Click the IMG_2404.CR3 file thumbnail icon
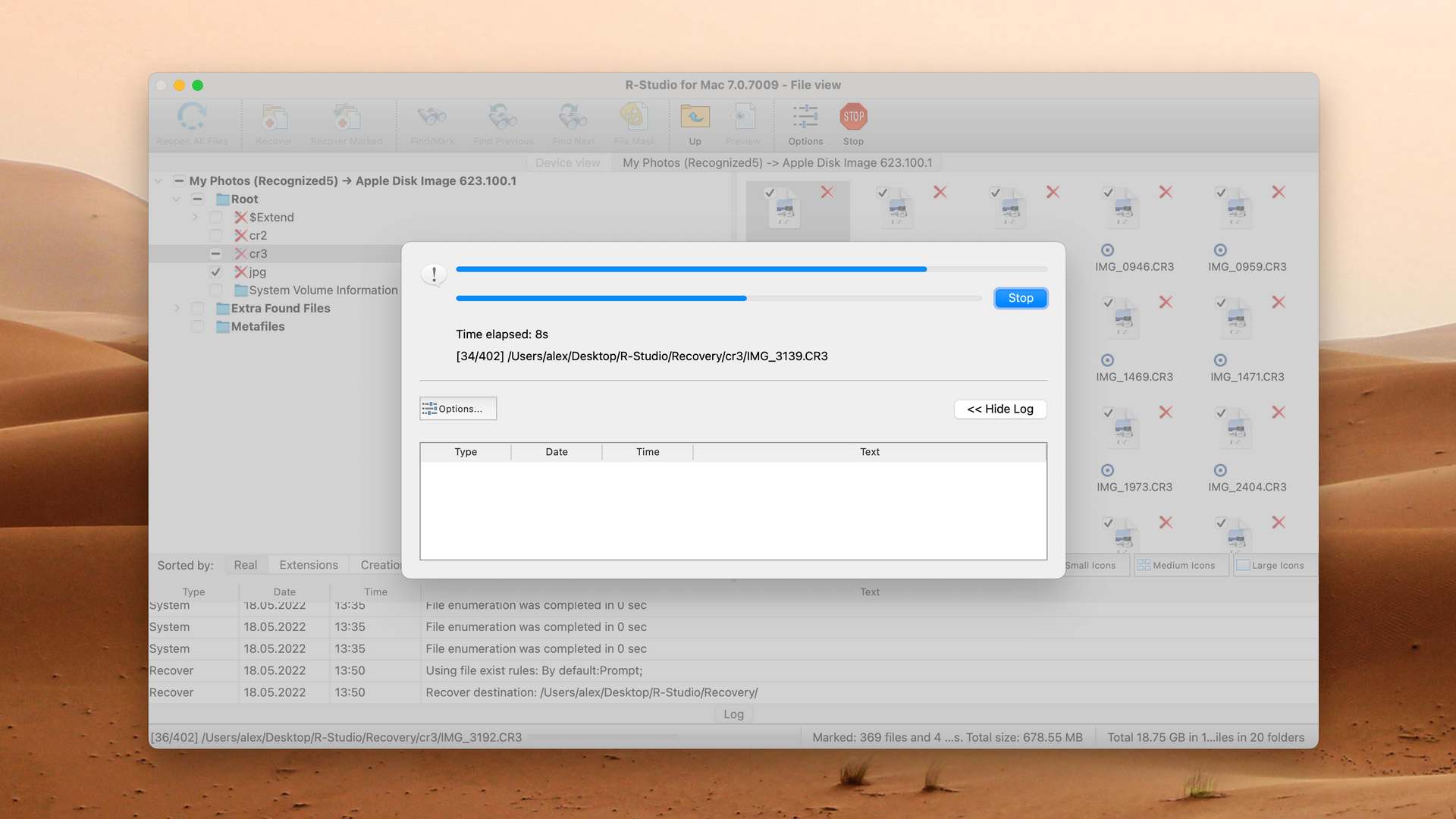This screenshot has height=819, width=1456. tap(1236, 428)
